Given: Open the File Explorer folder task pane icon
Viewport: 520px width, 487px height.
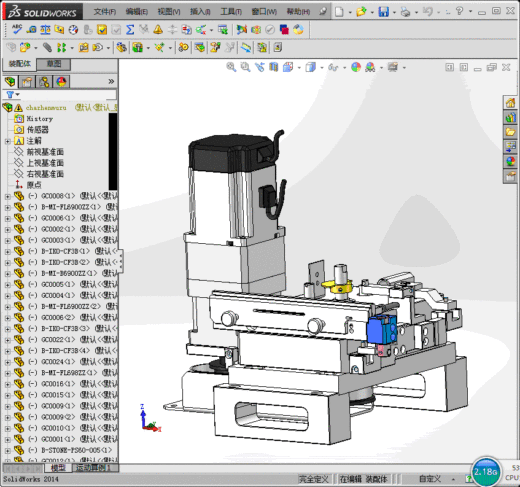Looking at the screenshot, I should click(510, 132).
